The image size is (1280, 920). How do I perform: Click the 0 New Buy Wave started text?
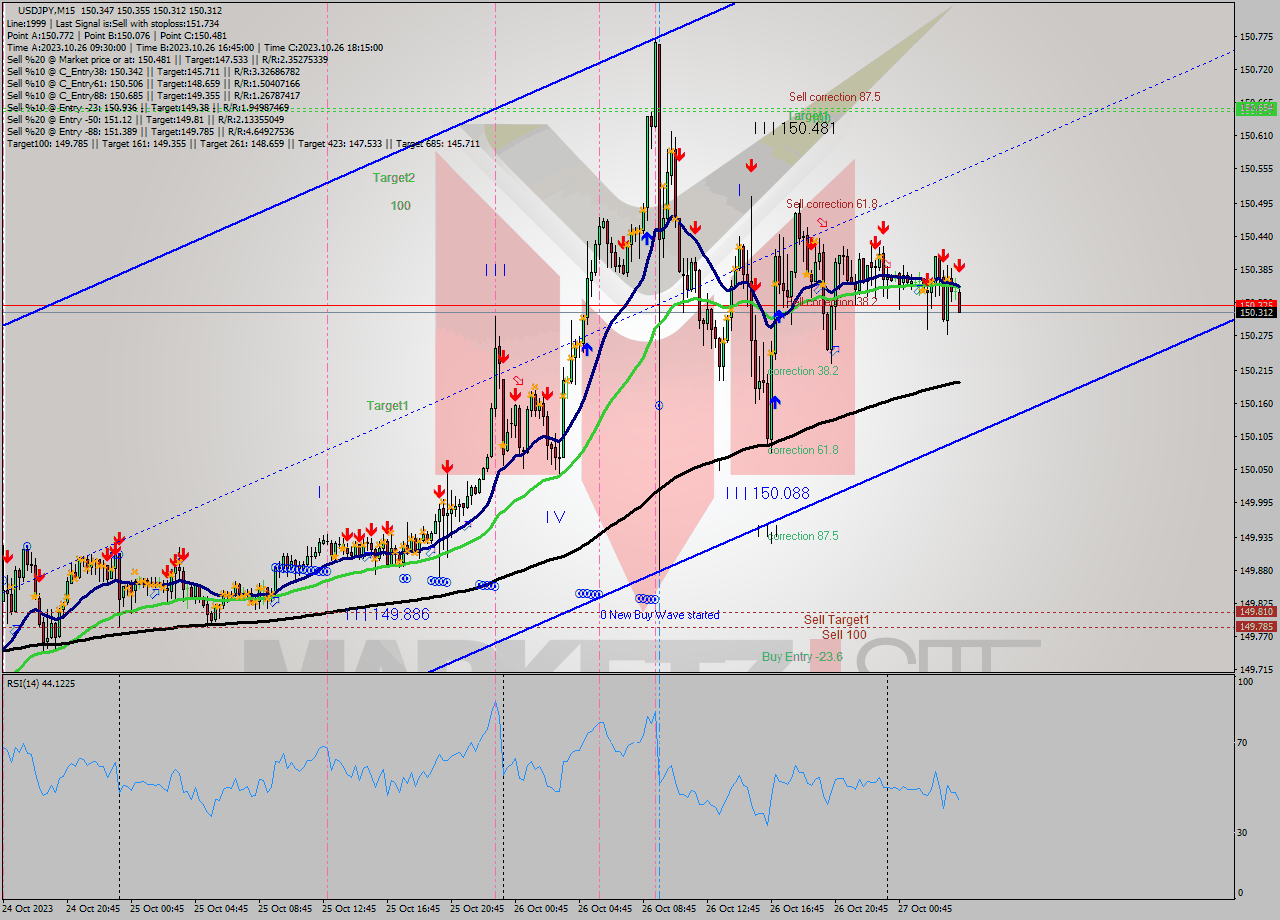point(660,614)
